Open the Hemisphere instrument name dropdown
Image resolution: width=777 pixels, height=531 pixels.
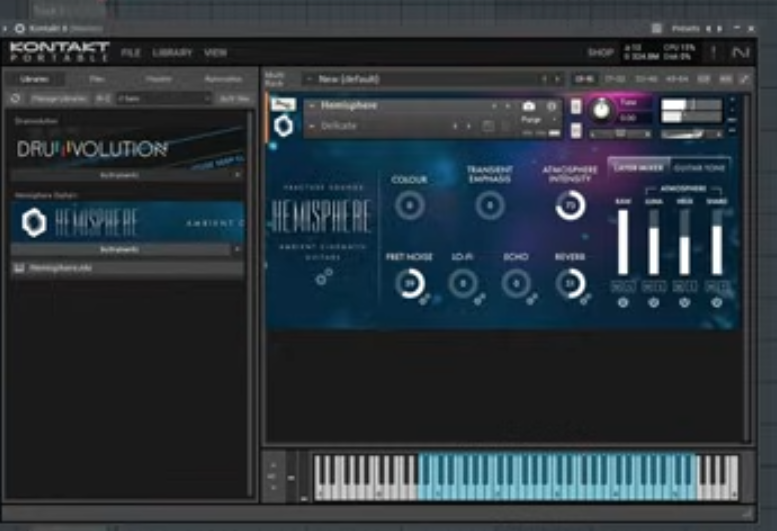point(312,106)
